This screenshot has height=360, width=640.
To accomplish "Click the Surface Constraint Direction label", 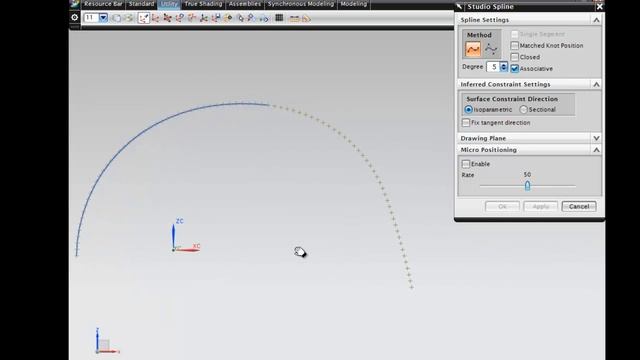I will pyautogui.click(x=512, y=99).
